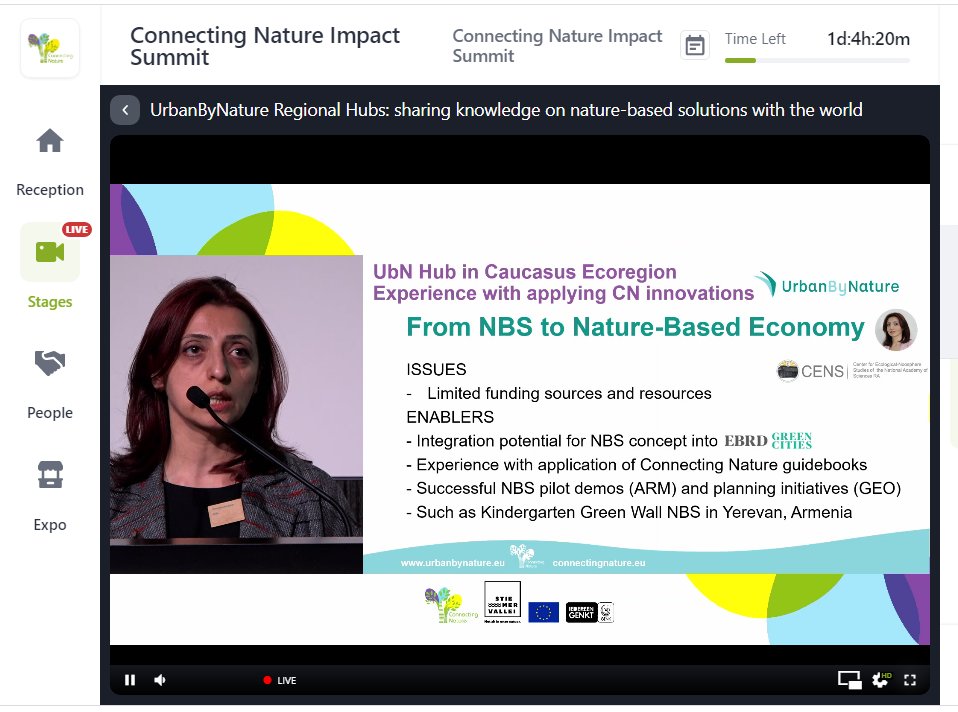
Task: Click the Connecting Nature Impact Summit title
Action: click(x=265, y=46)
